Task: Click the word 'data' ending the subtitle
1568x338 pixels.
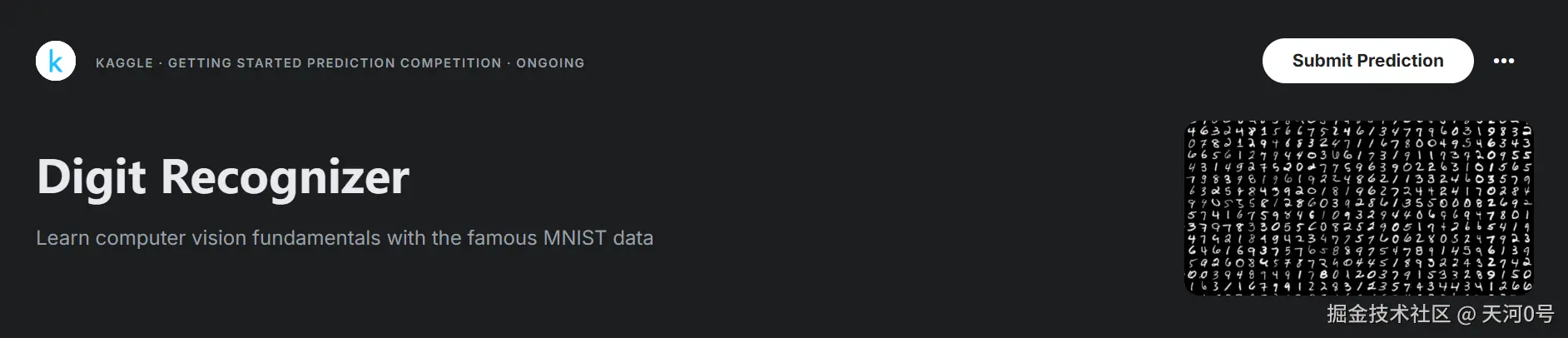Action: click(633, 238)
